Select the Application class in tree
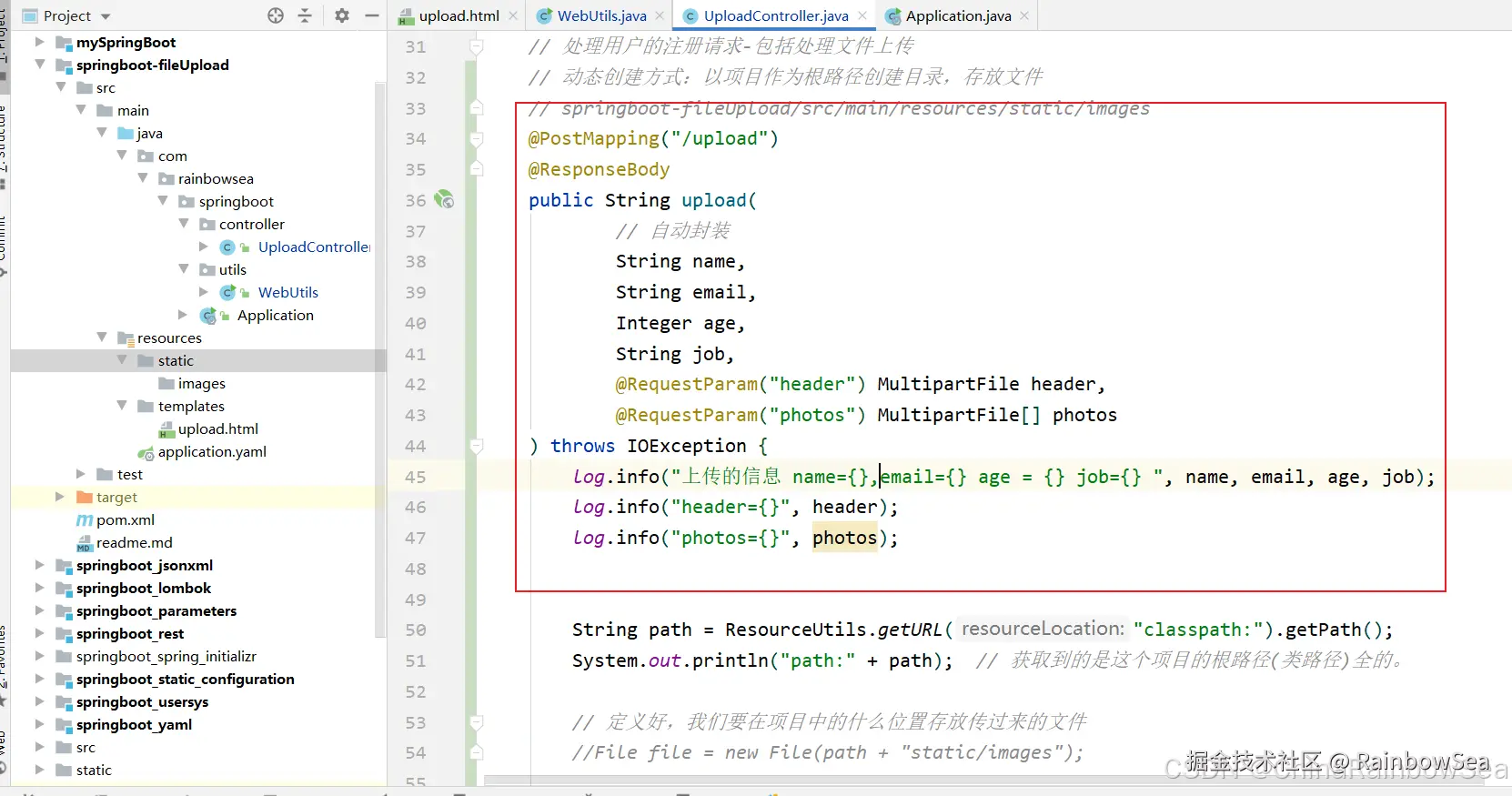The height and width of the screenshot is (796, 1512). 276,315
